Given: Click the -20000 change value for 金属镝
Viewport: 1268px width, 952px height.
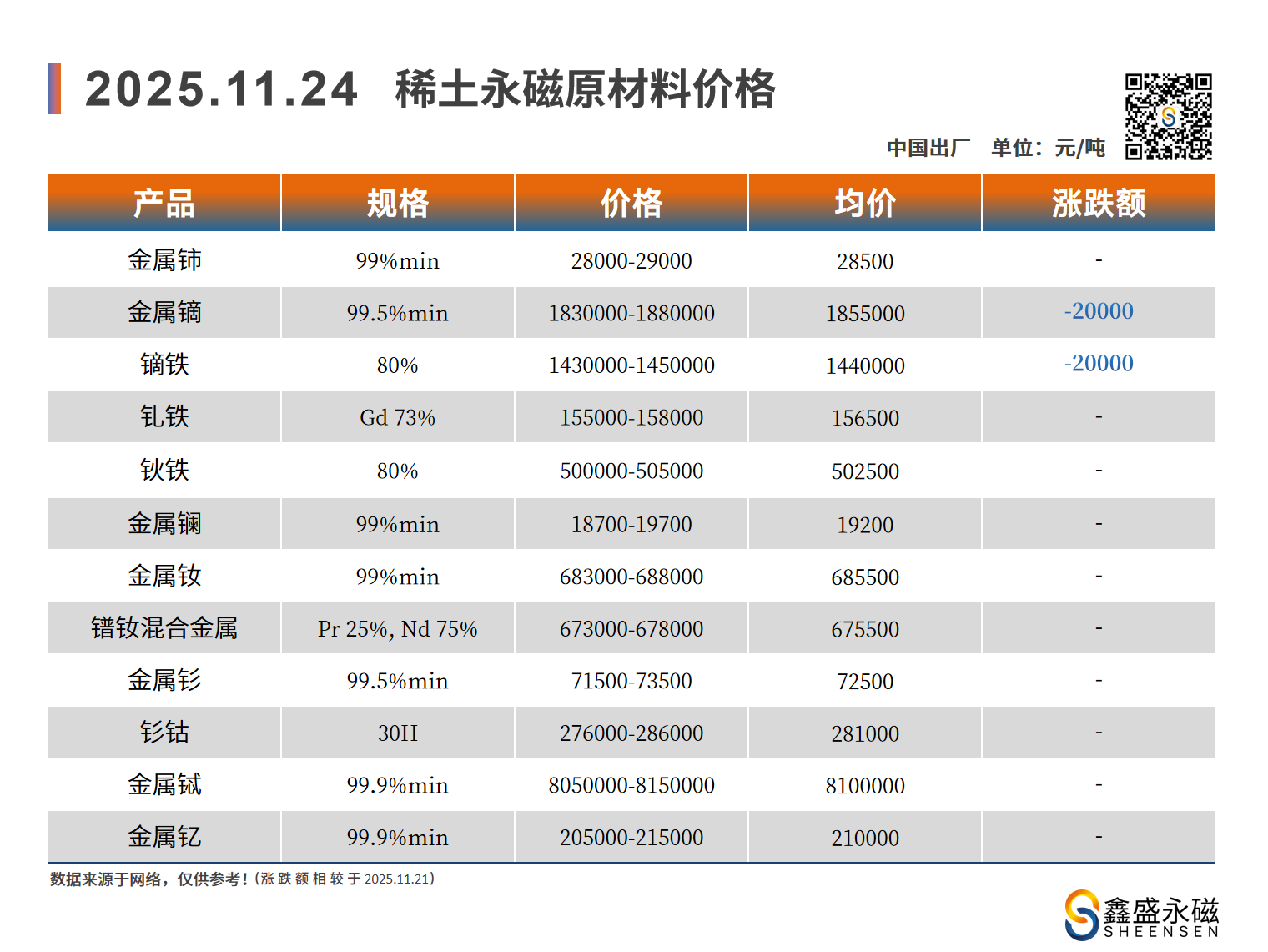Looking at the screenshot, I should coord(1099,311).
